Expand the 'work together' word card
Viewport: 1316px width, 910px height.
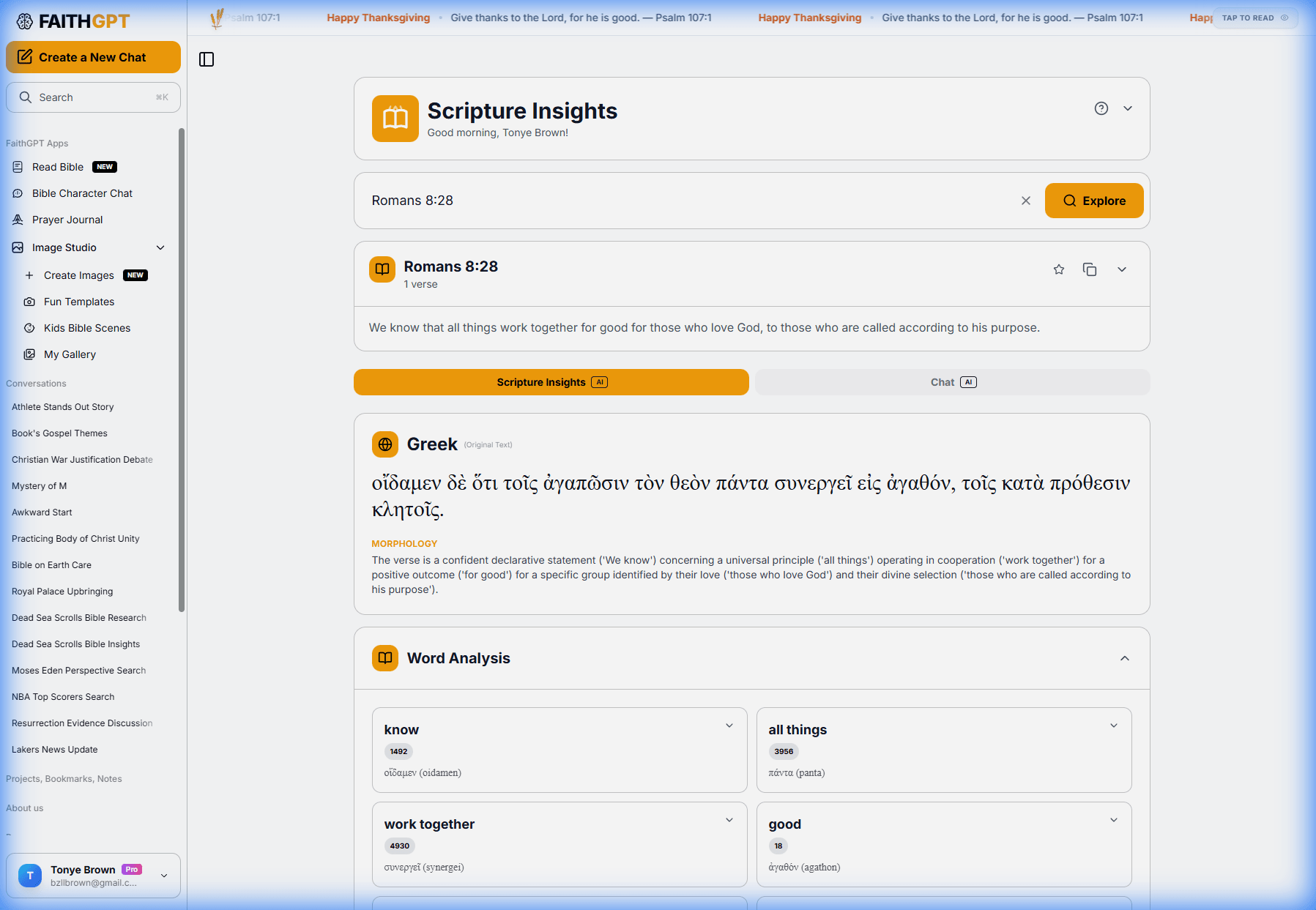(x=729, y=820)
